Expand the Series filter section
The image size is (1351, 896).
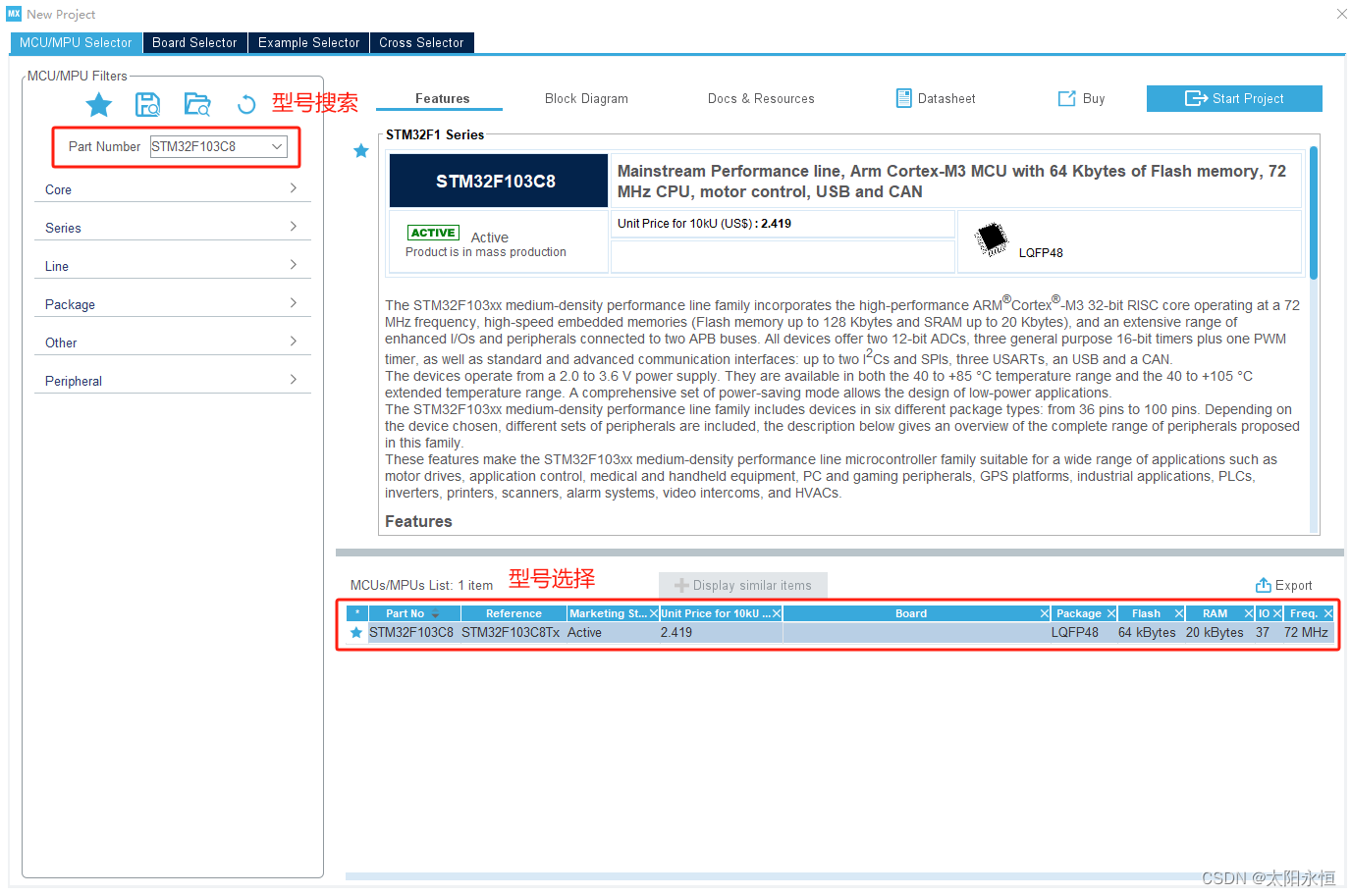click(172, 227)
